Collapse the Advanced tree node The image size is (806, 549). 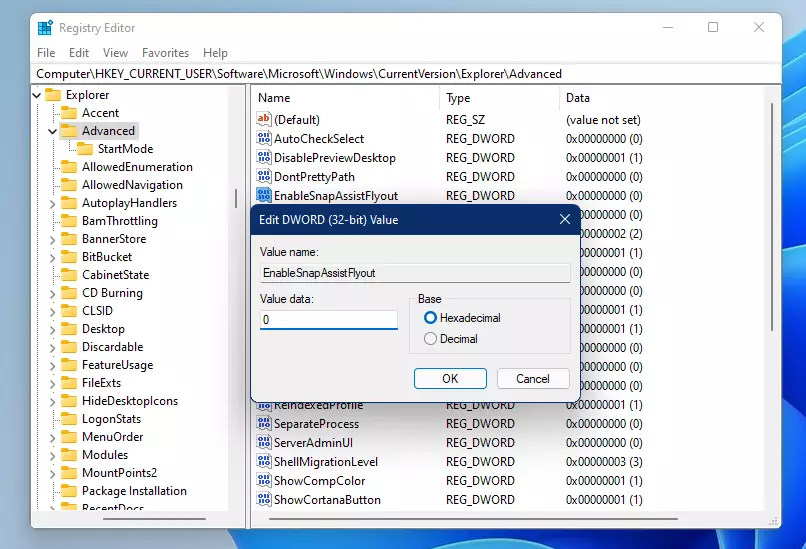point(52,132)
